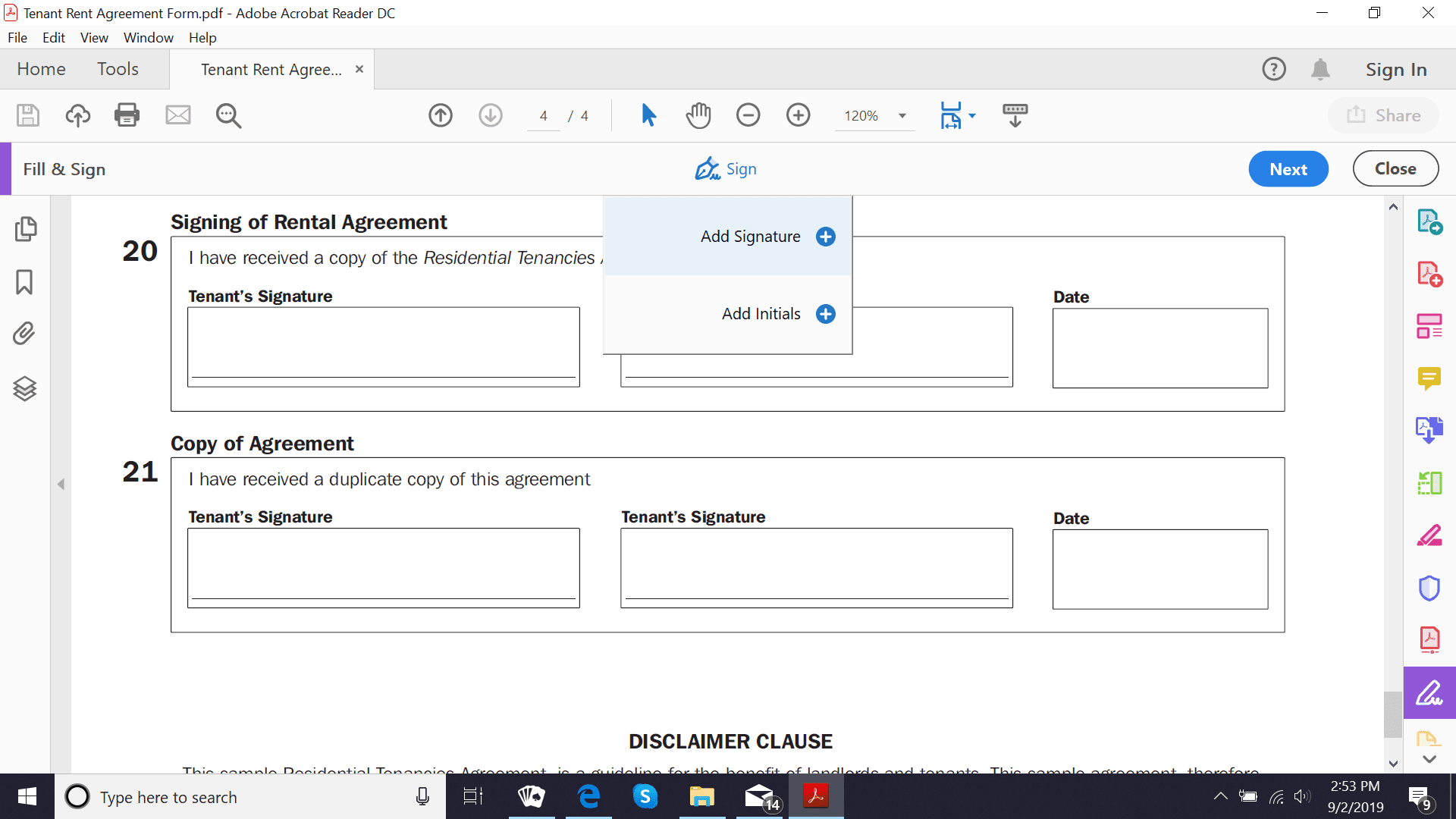Click the Send by email icon
Screen dimensions: 1456x819
(177, 114)
